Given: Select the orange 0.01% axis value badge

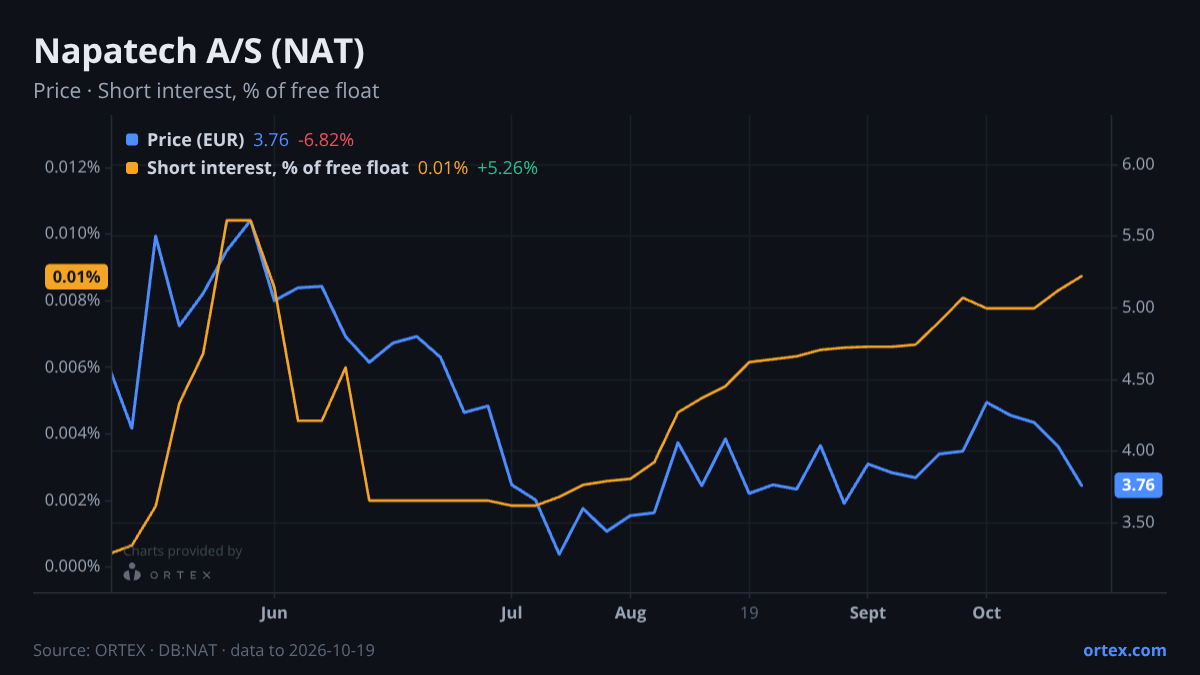Looking at the screenshot, I should click(76, 277).
